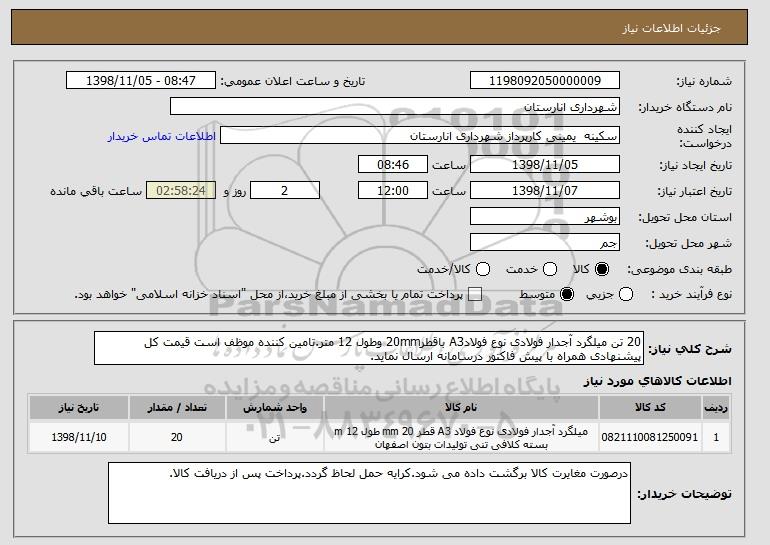This screenshot has width=770, height=545.
Task: Click the واحد شمارش column header
Action: tap(275, 408)
